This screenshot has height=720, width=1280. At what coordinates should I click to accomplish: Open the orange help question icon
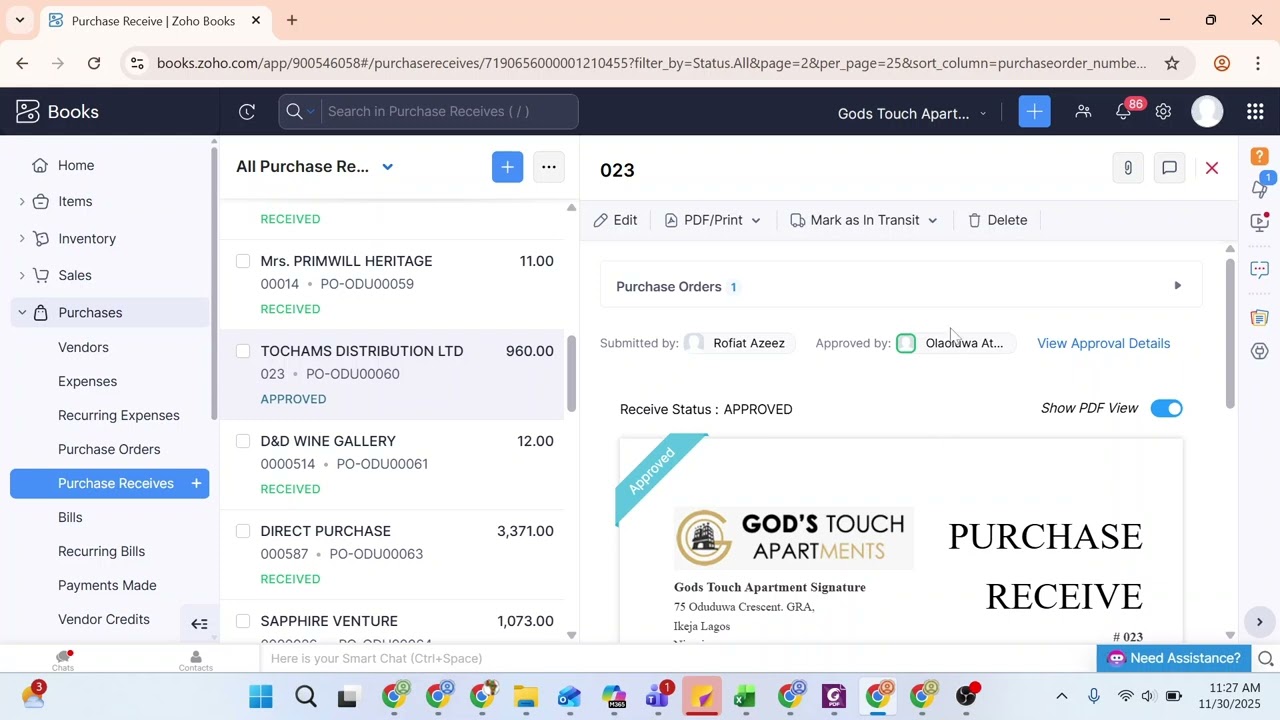pos(1260,156)
